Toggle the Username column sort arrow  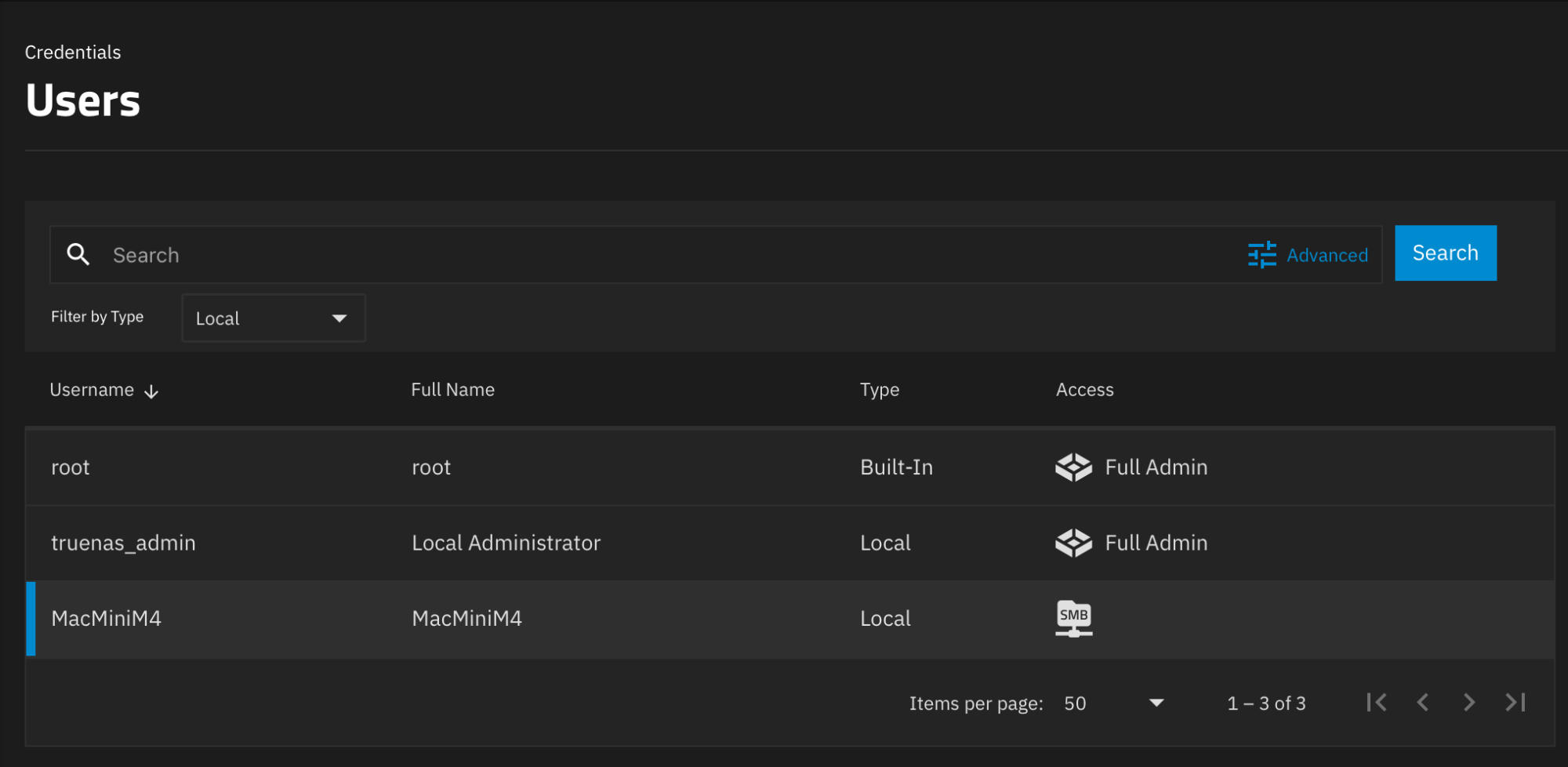[x=151, y=391]
